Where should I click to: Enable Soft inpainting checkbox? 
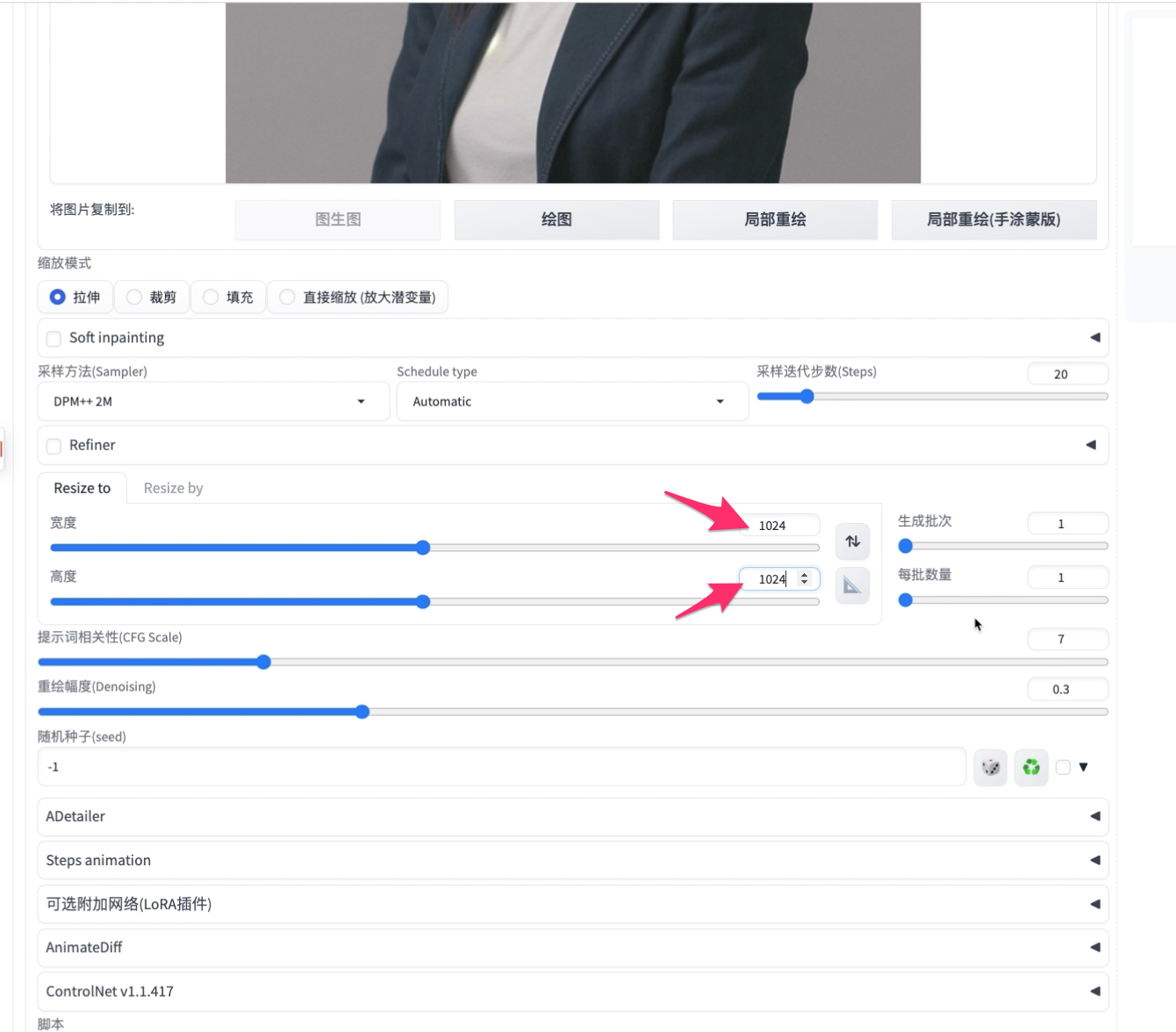(54, 339)
